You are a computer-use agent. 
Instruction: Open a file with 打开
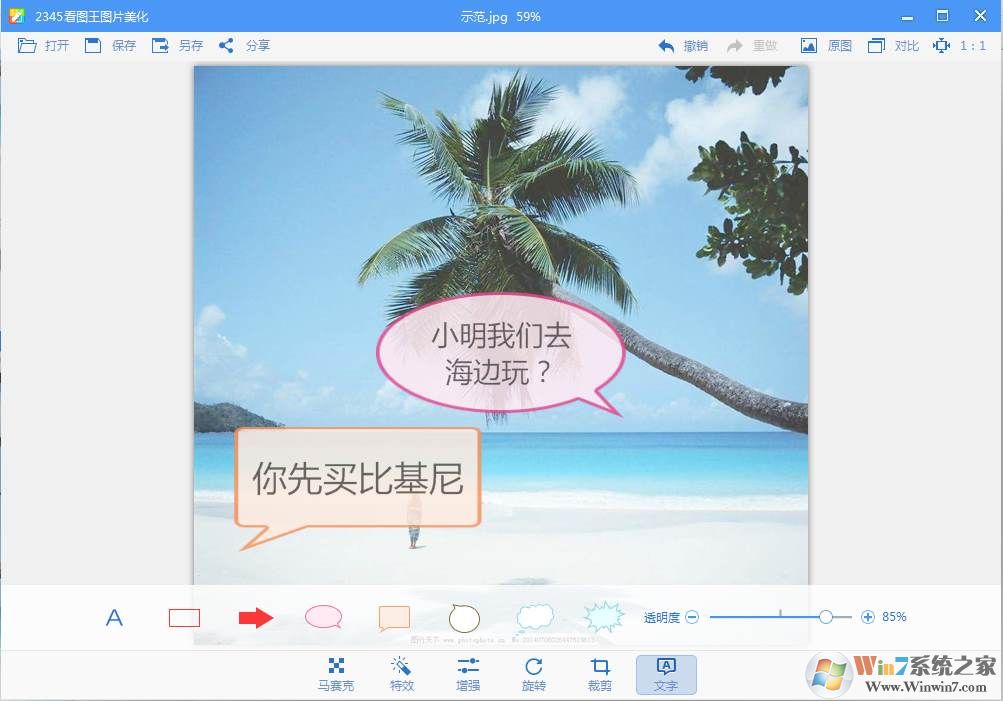coord(43,45)
